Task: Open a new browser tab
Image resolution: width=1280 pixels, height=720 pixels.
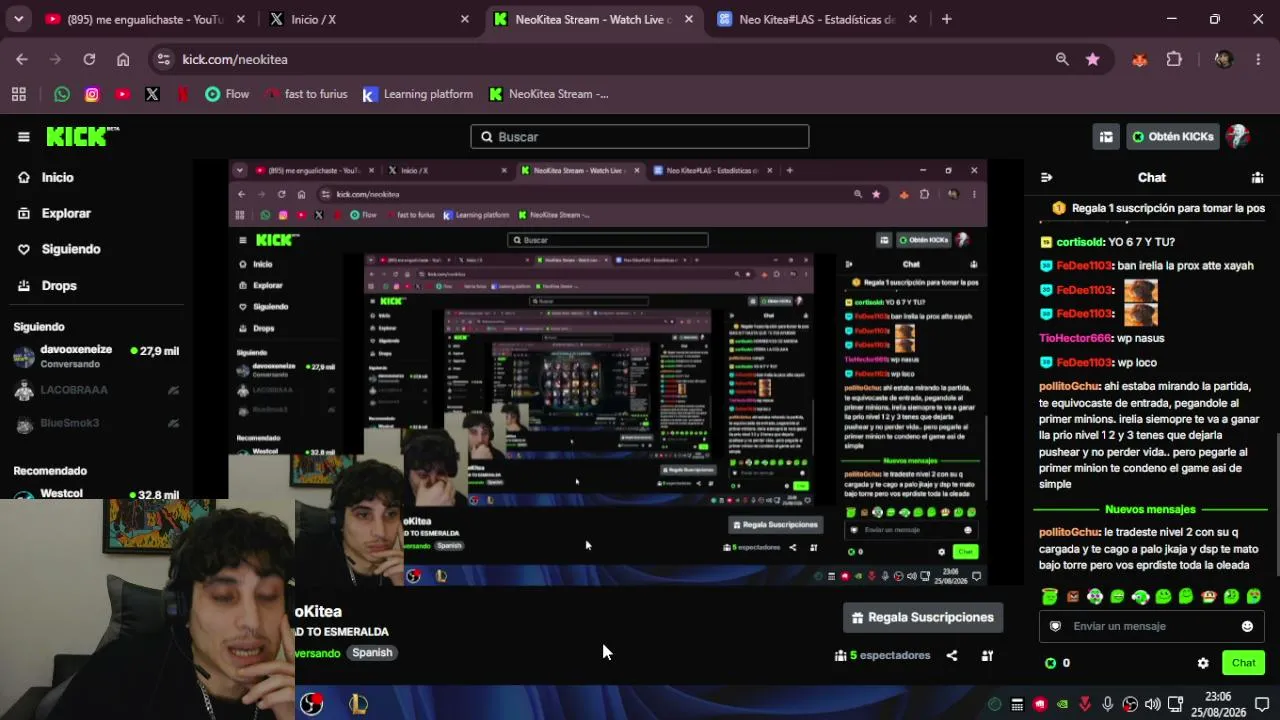Action: click(x=947, y=19)
